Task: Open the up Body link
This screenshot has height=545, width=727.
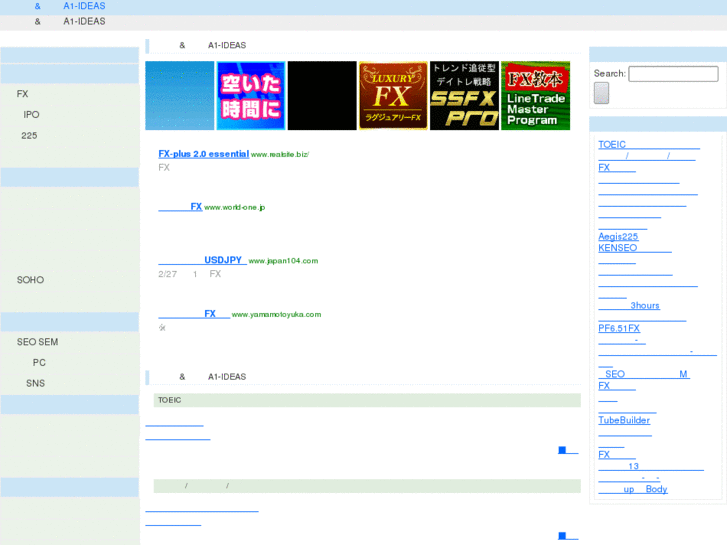Action: [633, 489]
